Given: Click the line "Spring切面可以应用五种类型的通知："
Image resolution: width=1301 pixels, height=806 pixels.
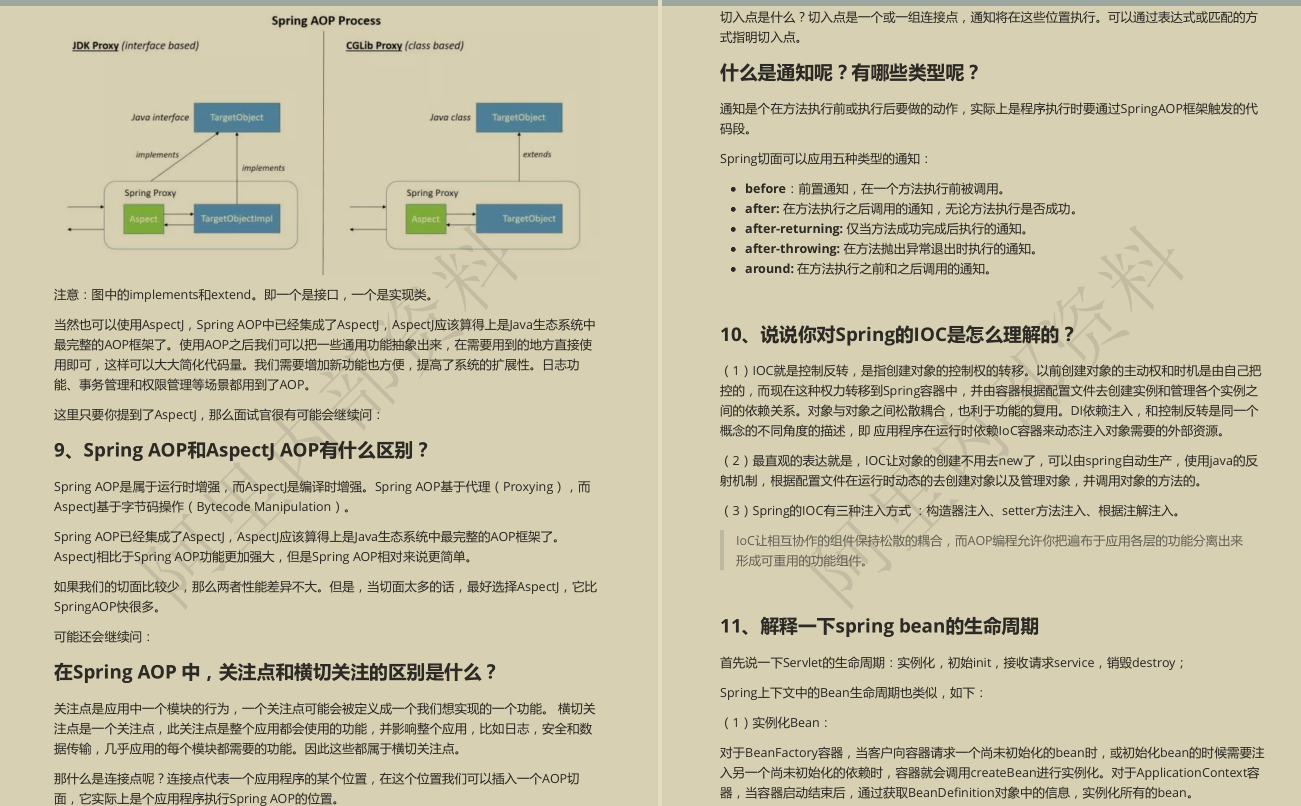Looking at the screenshot, I should (825, 159).
